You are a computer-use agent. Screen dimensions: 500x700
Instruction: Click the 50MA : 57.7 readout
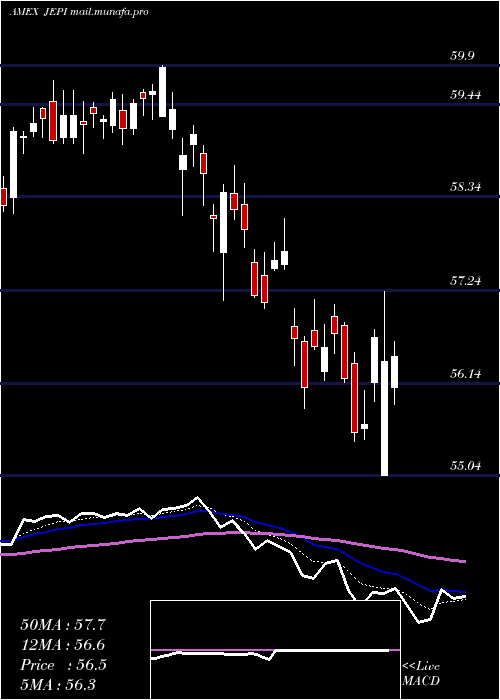pos(63,625)
